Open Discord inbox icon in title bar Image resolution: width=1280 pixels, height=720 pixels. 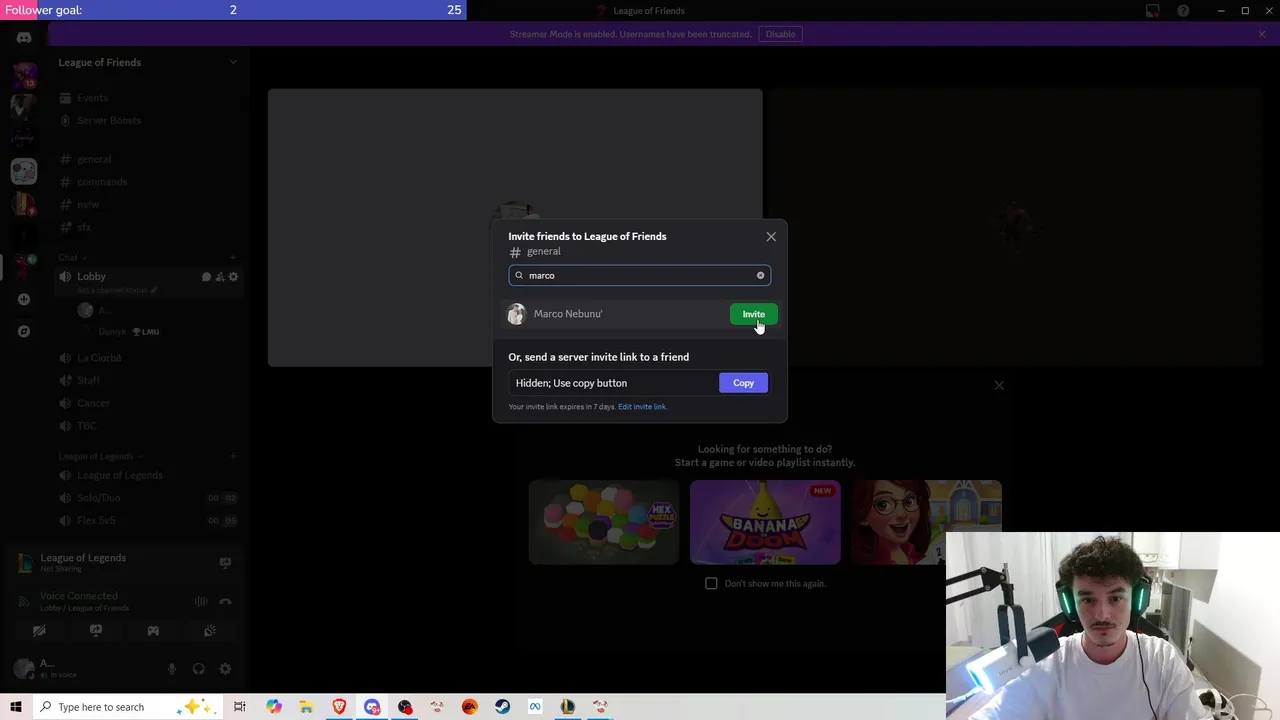pos(1153,11)
